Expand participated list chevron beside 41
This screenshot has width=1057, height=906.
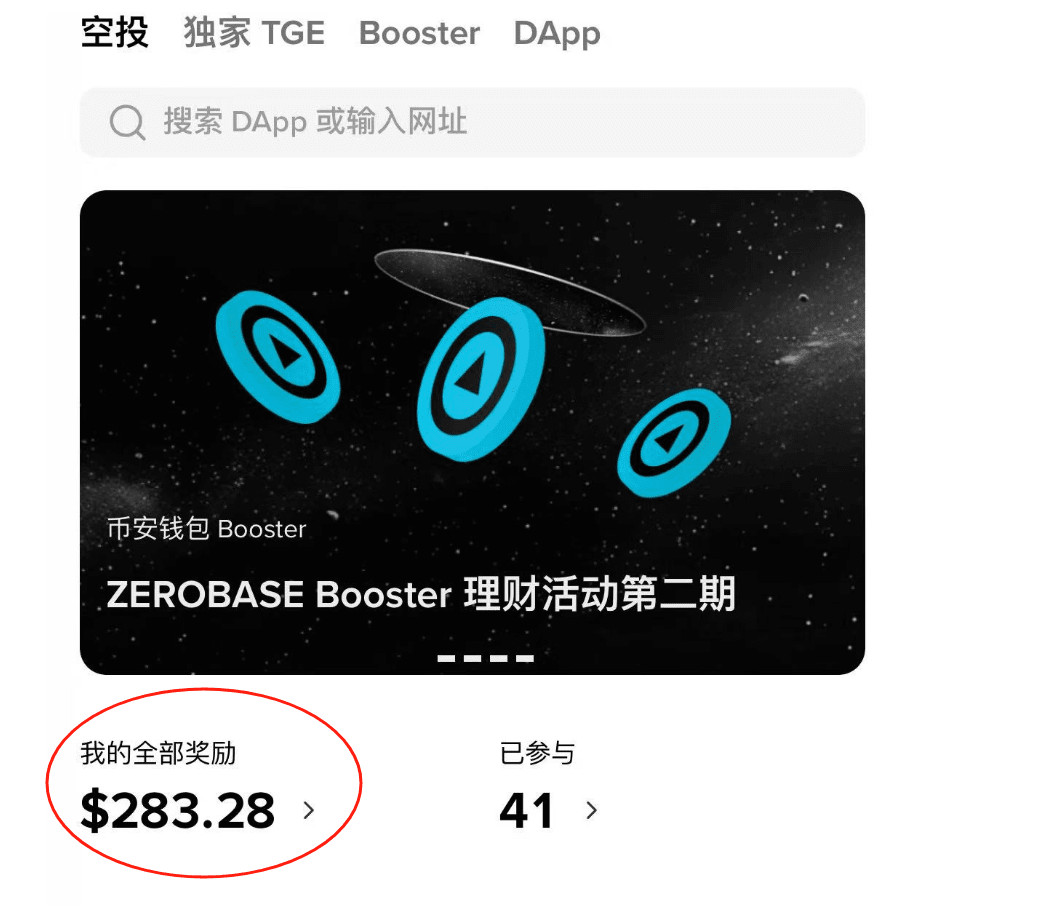click(591, 810)
